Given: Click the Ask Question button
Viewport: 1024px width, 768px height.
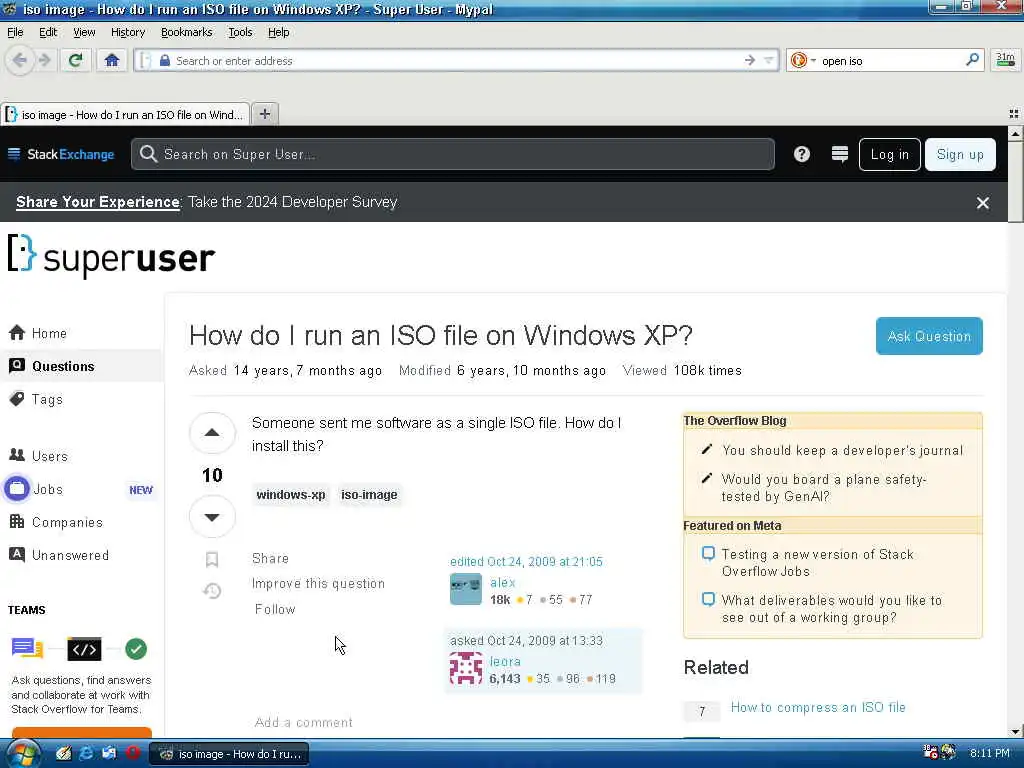Looking at the screenshot, I should (929, 336).
